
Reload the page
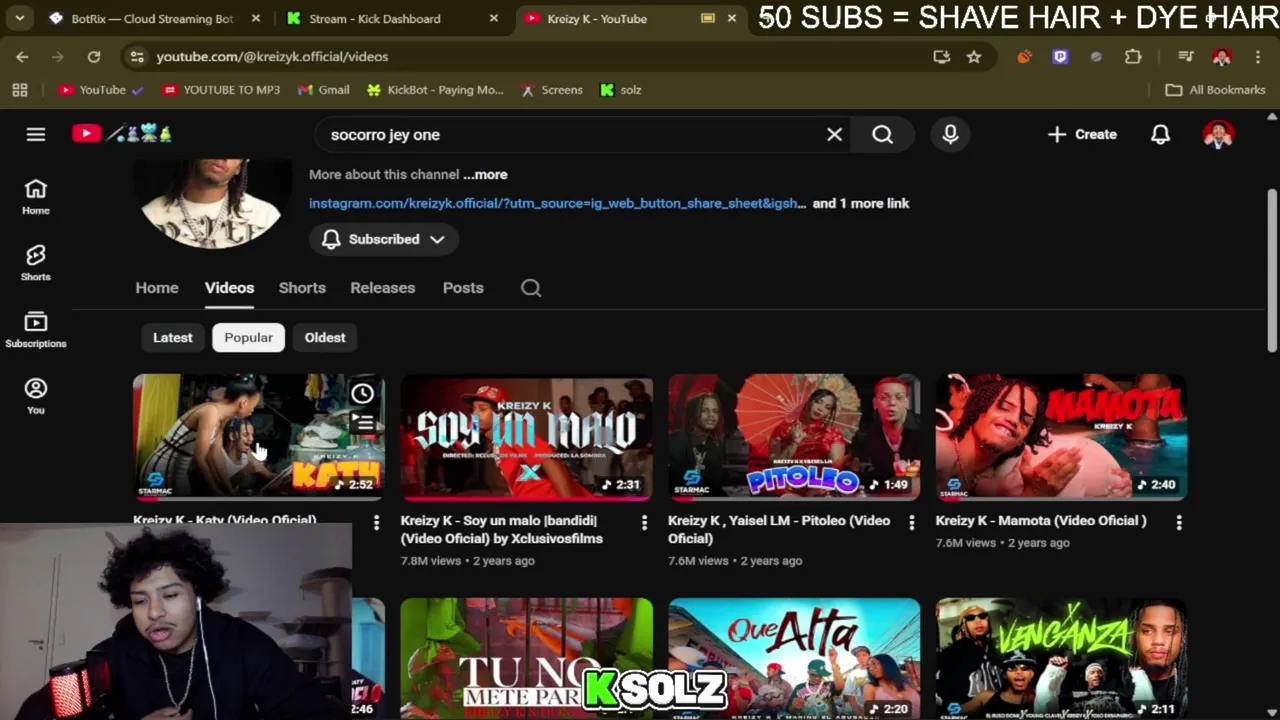[94, 57]
